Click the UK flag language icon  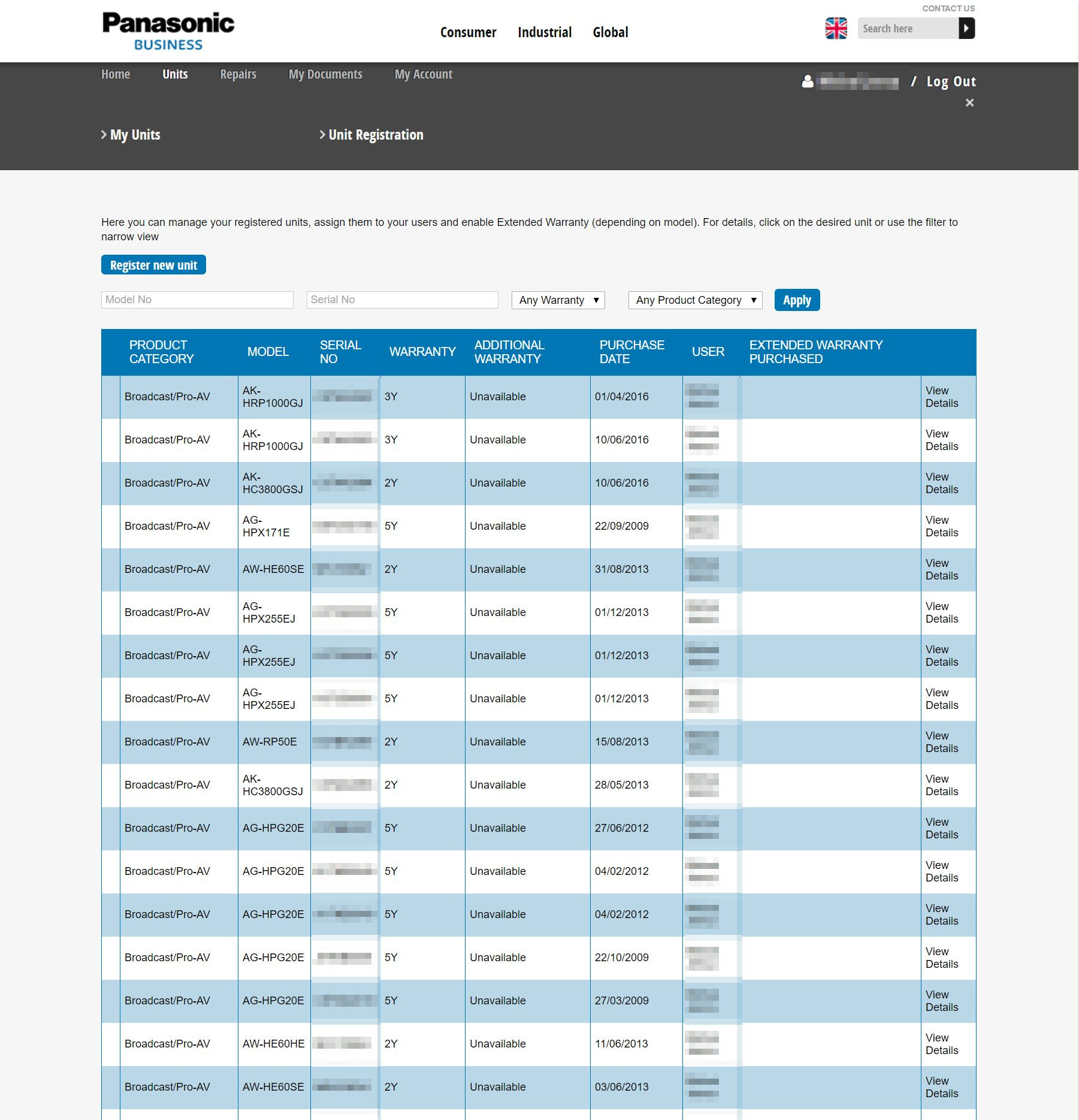tap(836, 28)
